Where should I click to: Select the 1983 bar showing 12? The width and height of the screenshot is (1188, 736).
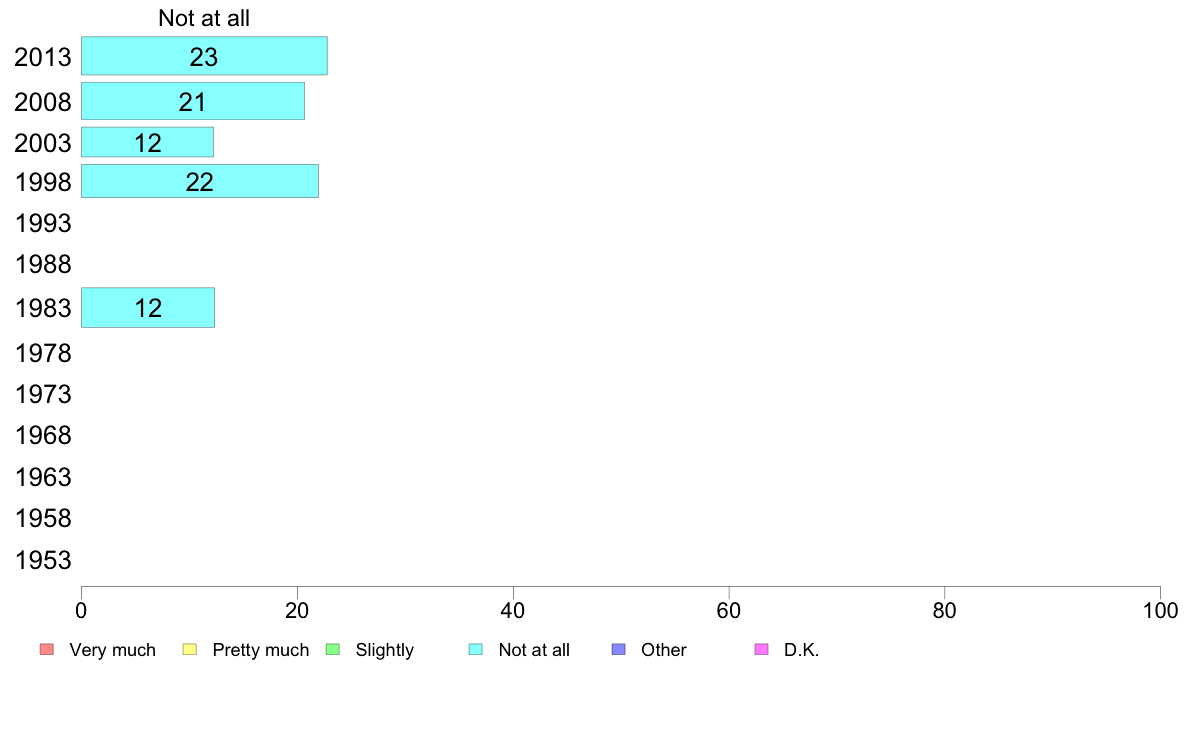[x=148, y=308]
